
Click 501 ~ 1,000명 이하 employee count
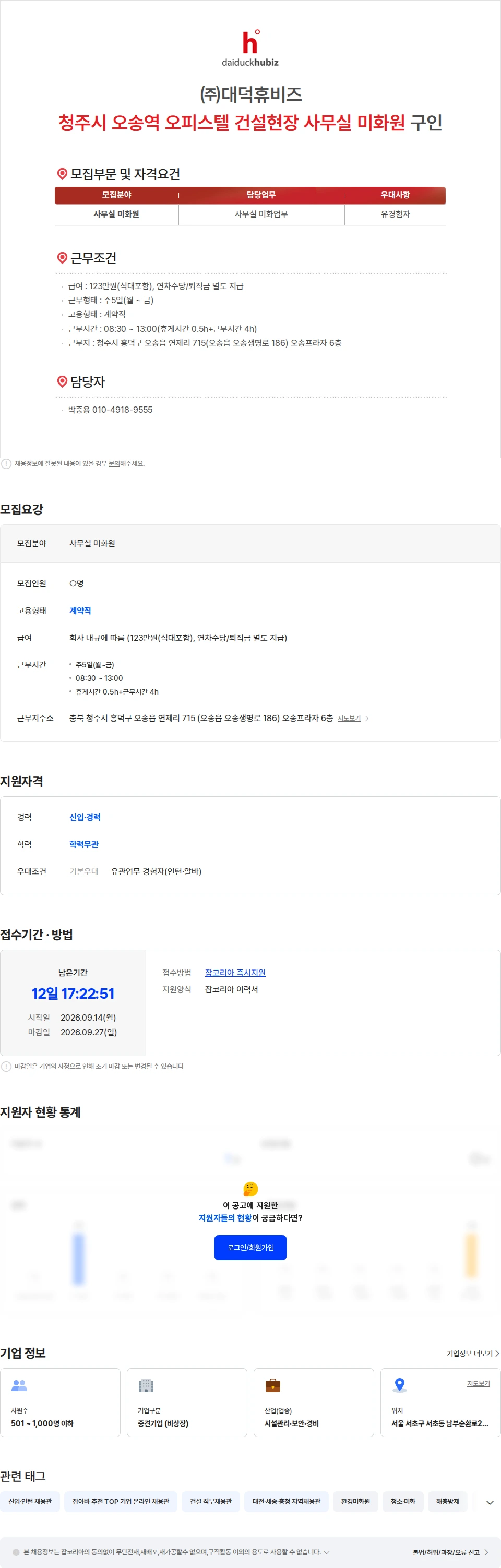click(42, 1424)
